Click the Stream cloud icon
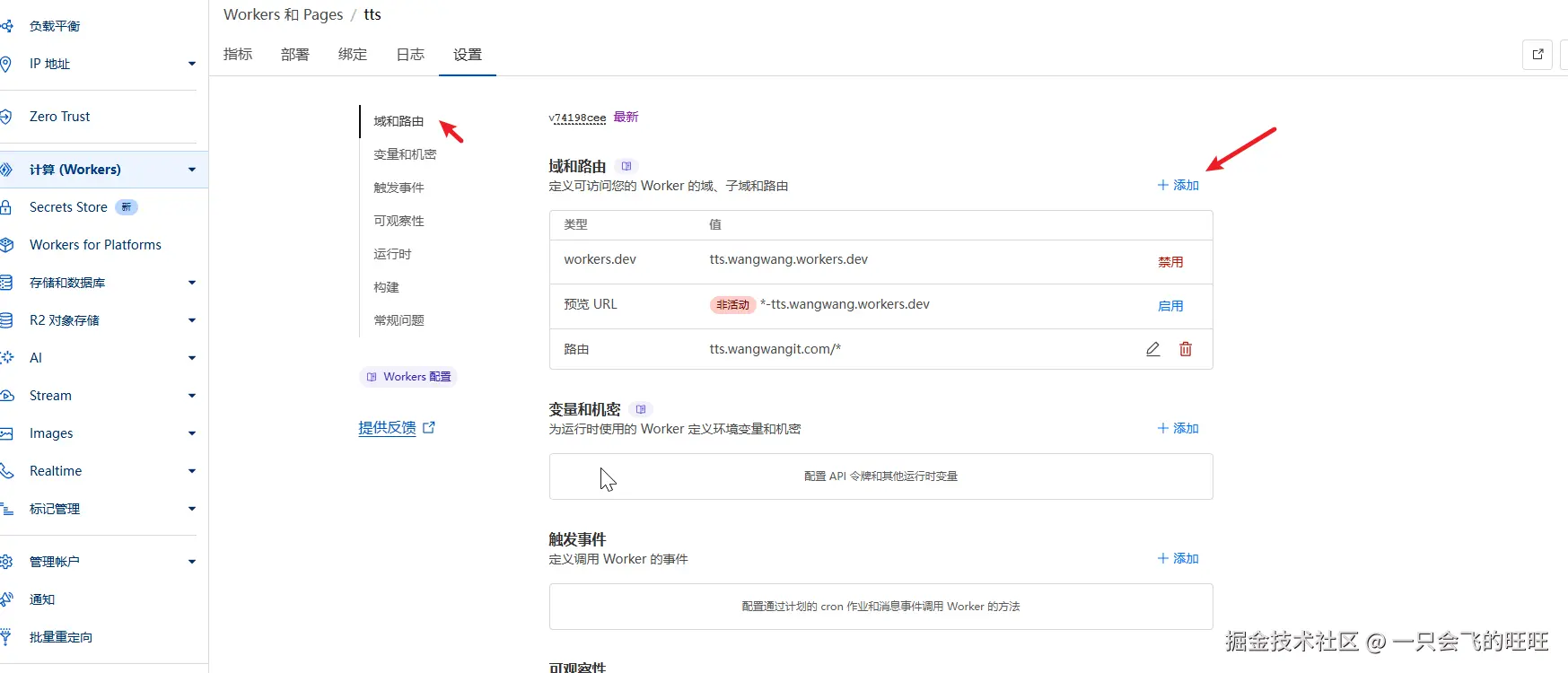The width and height of the screenshot is (1568, 673). click(x=5, y=396)
